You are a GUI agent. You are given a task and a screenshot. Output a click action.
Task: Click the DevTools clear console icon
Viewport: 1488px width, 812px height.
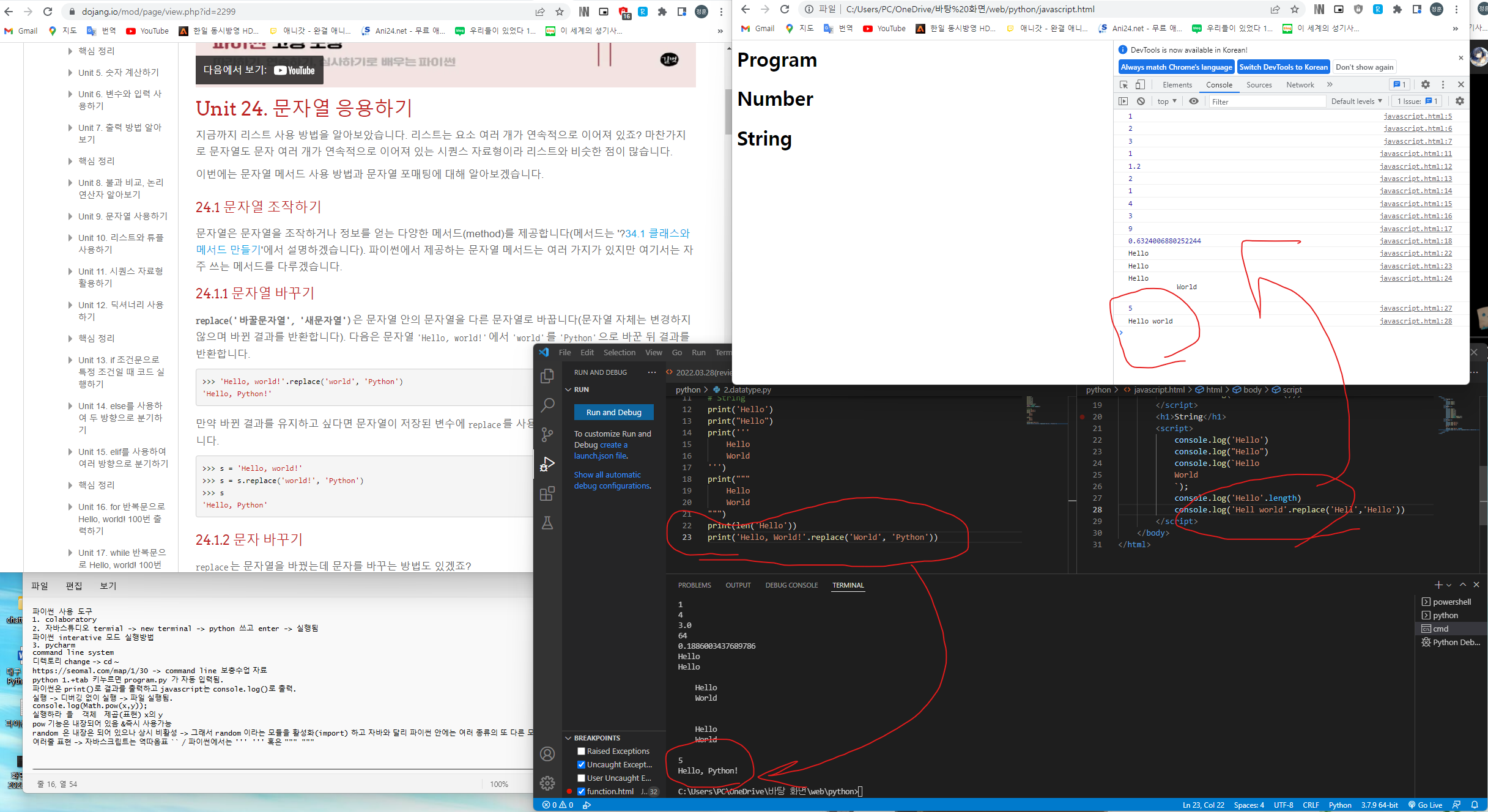pyautogui.click(x=1141, y=102)
